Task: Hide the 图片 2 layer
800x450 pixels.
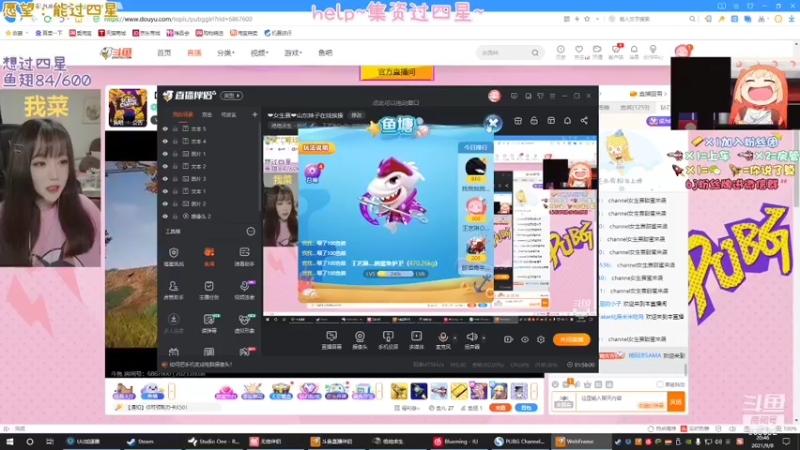Action: (x=165, y=204)
